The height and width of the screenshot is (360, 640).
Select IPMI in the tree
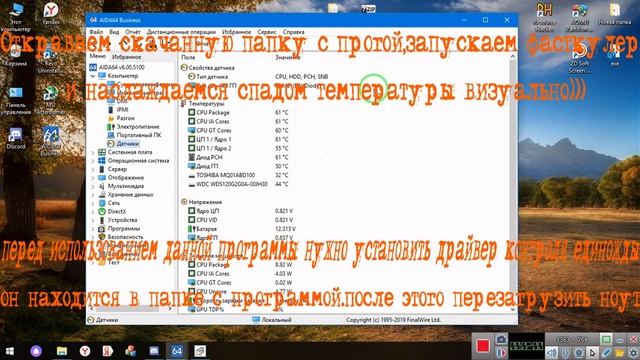click(x=122, y=109)
